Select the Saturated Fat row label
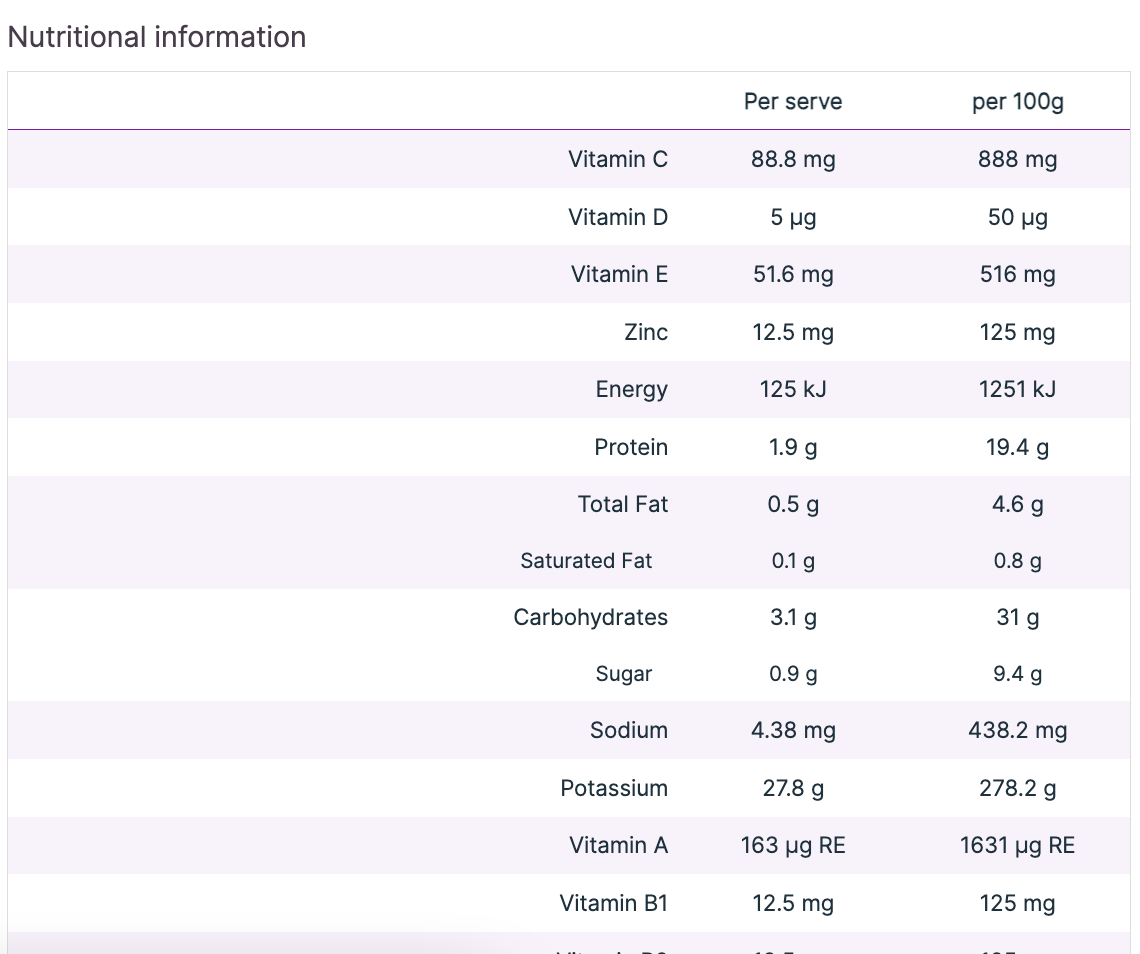The height and width of the screenshot is (954, 1140). [586, 561]
